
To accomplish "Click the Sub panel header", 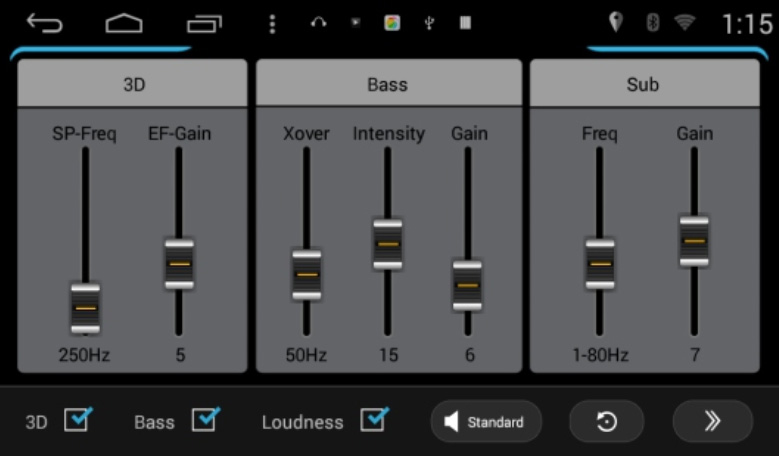I will click(642, 84).
